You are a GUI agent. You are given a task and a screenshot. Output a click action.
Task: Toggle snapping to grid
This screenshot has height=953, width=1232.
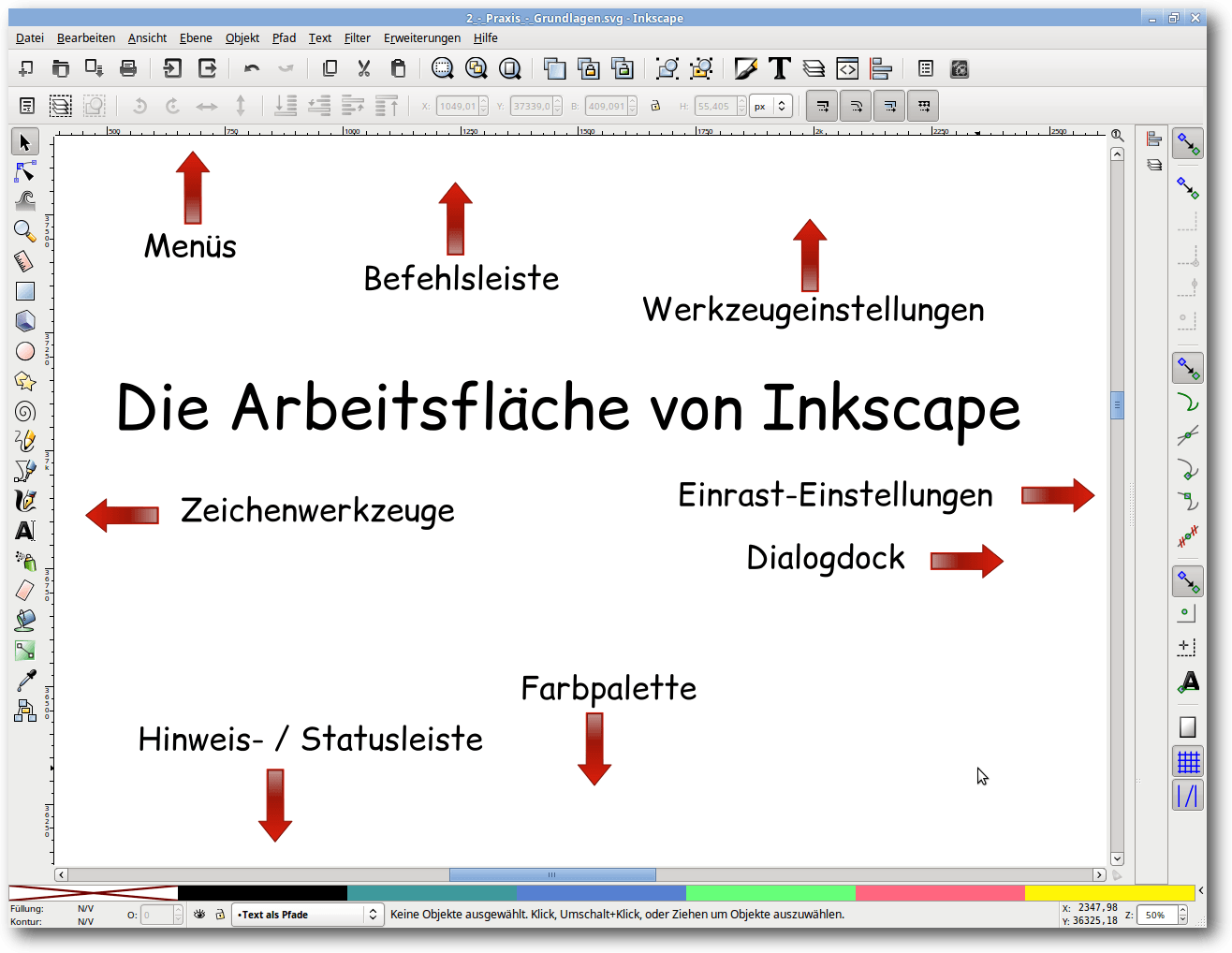[1188, 762]
